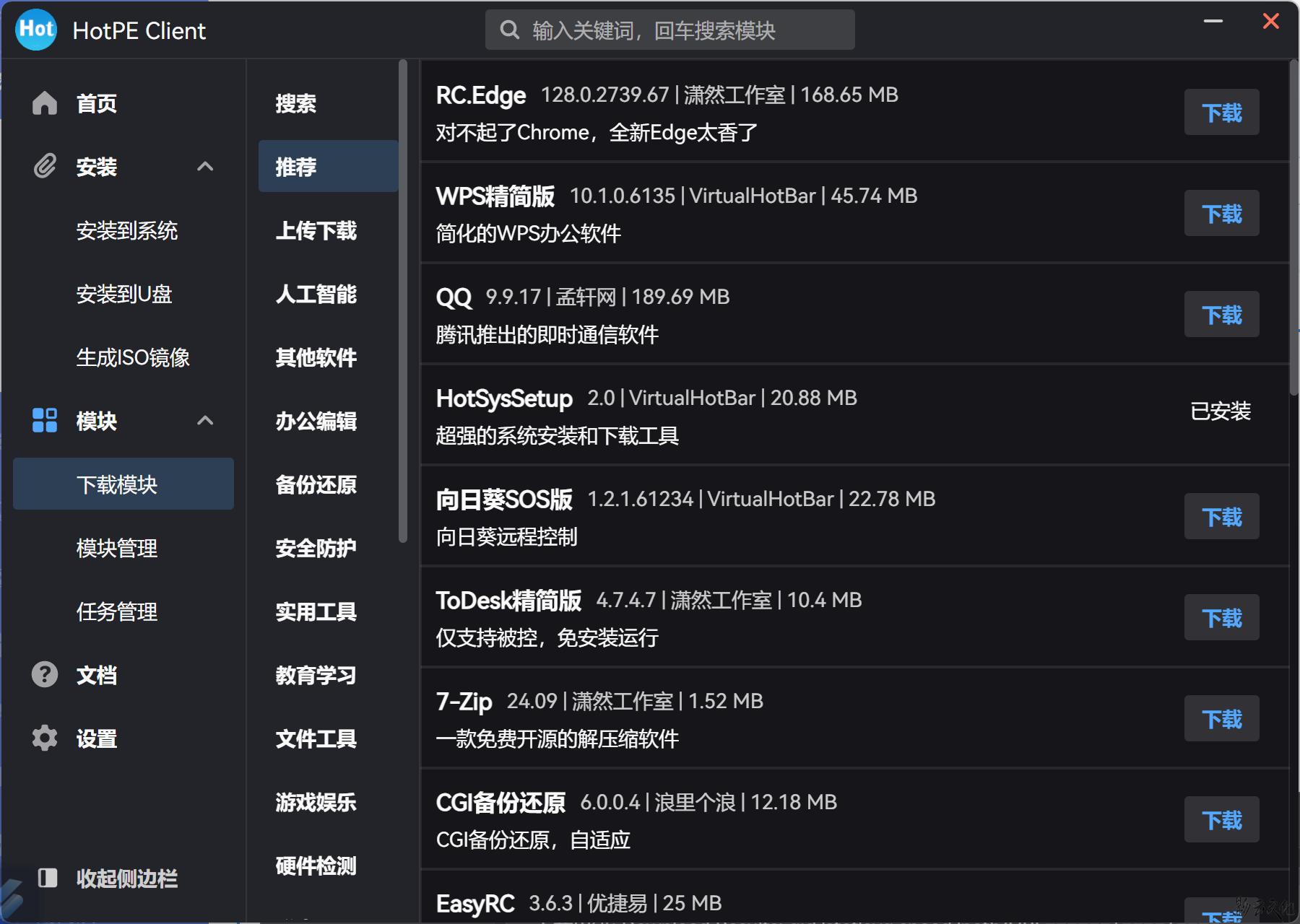Click the WPS精简版 module title
Viewport: 1300px width, 924px height.
495,196
